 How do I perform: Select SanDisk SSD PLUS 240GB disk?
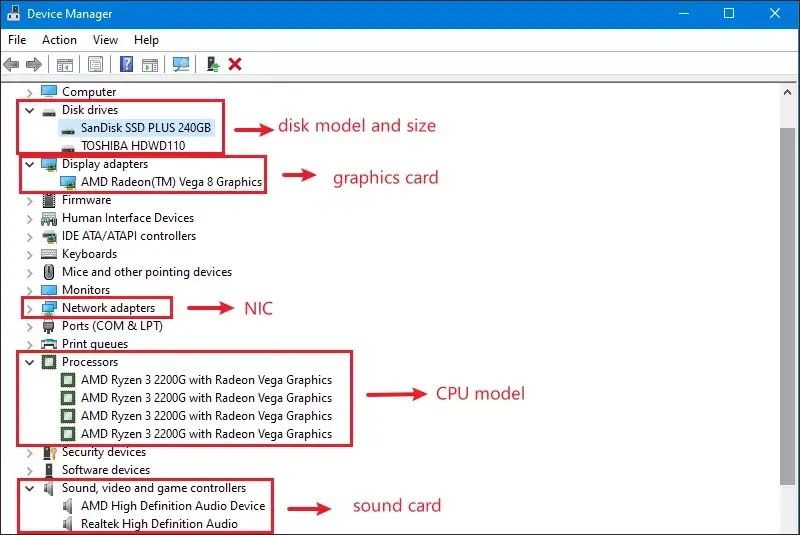[x=145, y=128]
